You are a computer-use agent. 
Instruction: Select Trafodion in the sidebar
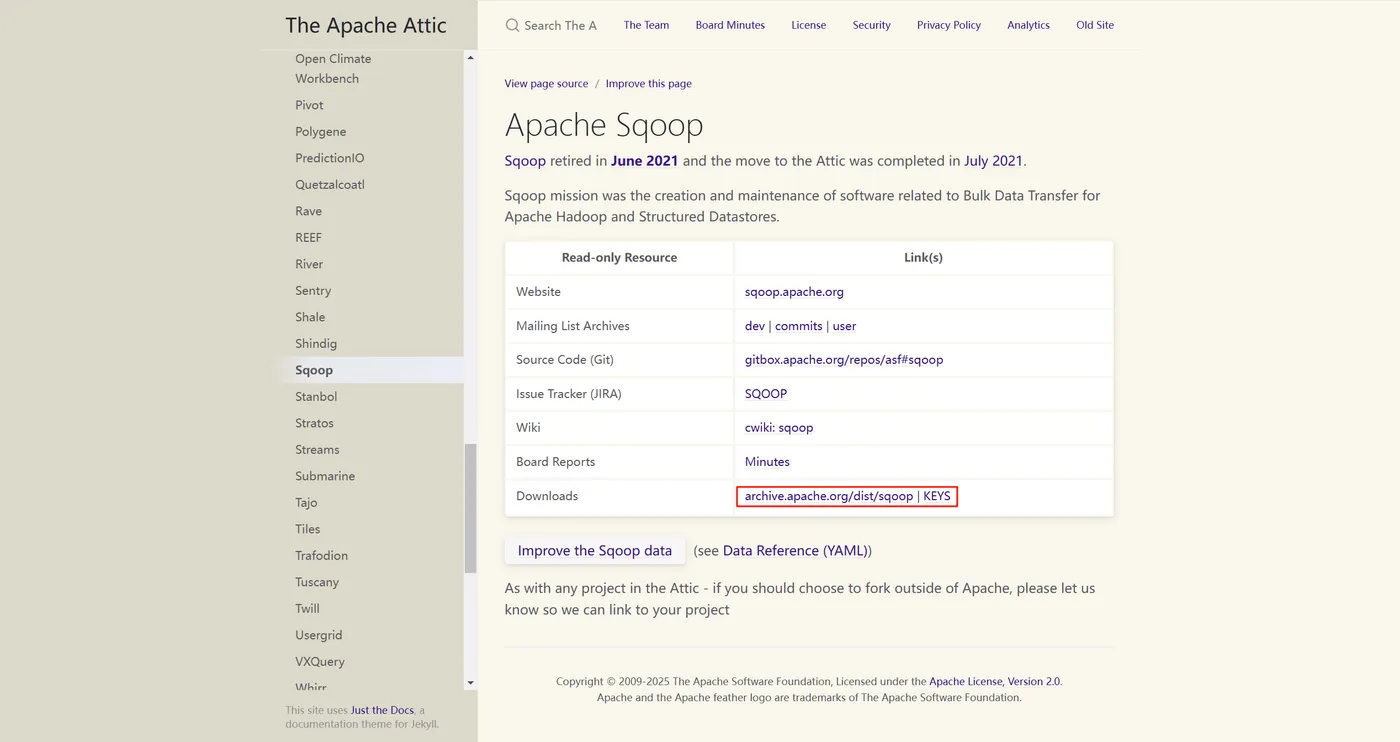click(321, 556)
